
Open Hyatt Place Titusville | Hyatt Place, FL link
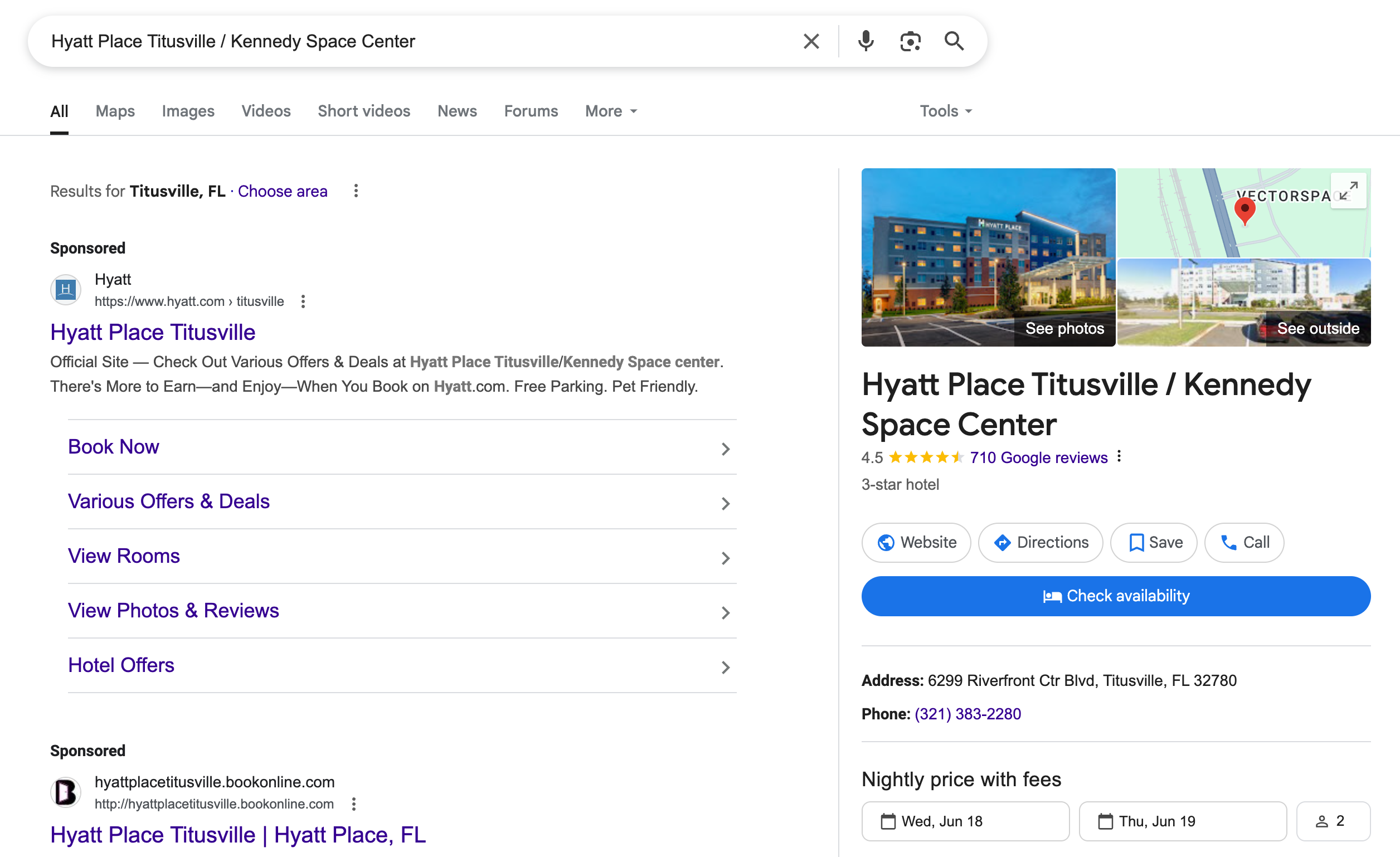click(238, 834)
